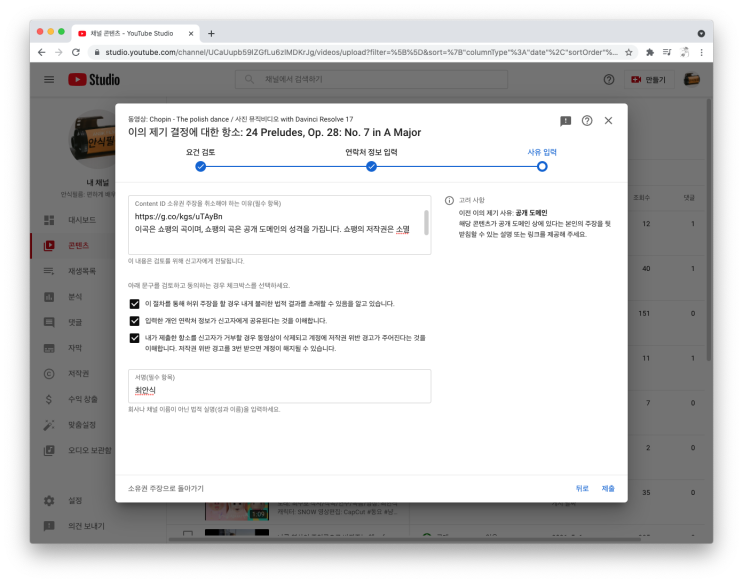Click the 만들기 create button
This screenshot has height=583, width=743.
pos(649,80)
